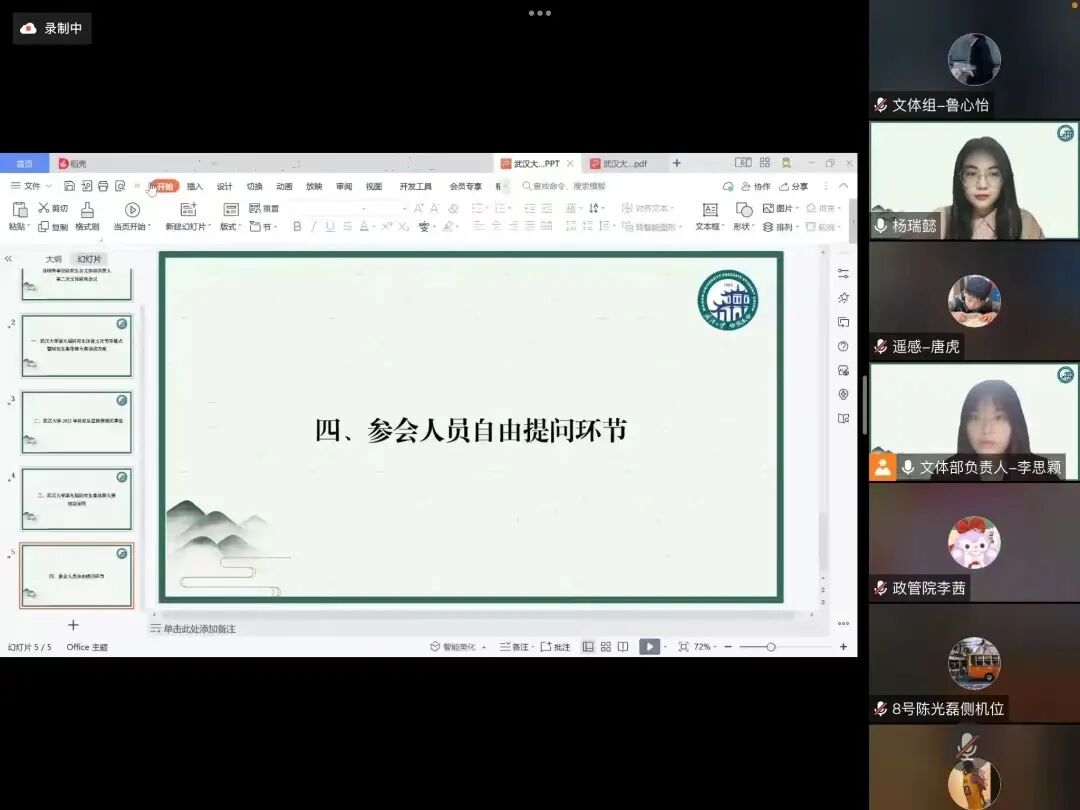The image size is (1080, 810).
Task: Click the 分享 share button
Action: tap(793, 186)
